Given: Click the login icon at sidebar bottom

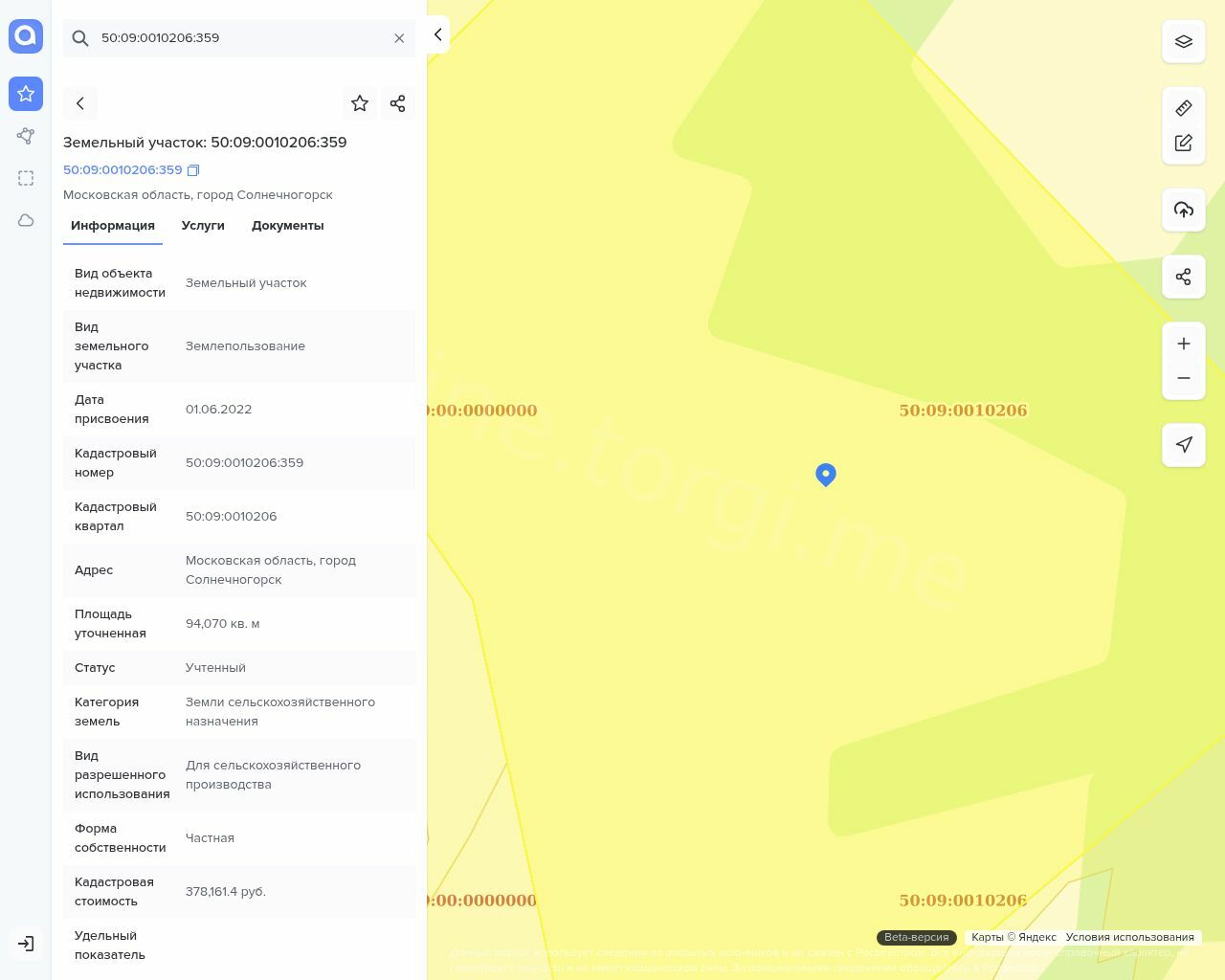Looking at the screenshot, I should tap(26, 944).
